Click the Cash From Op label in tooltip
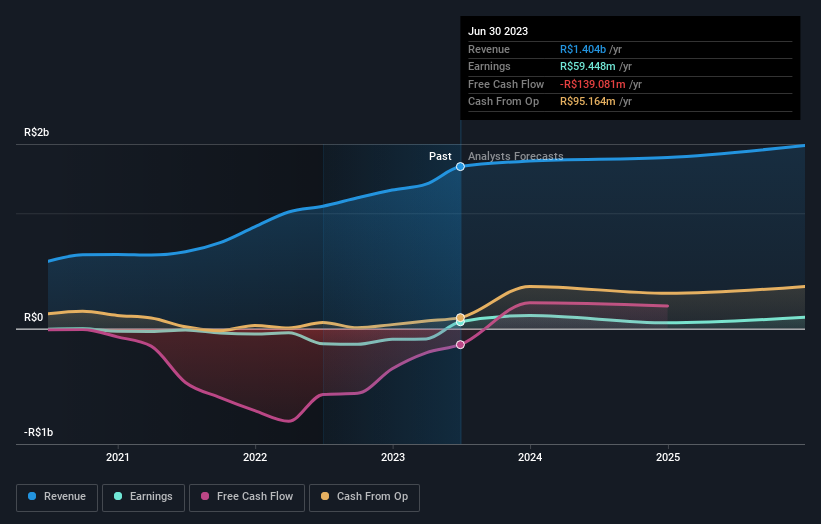The image size is (821, 524). (x=503, y=102)
